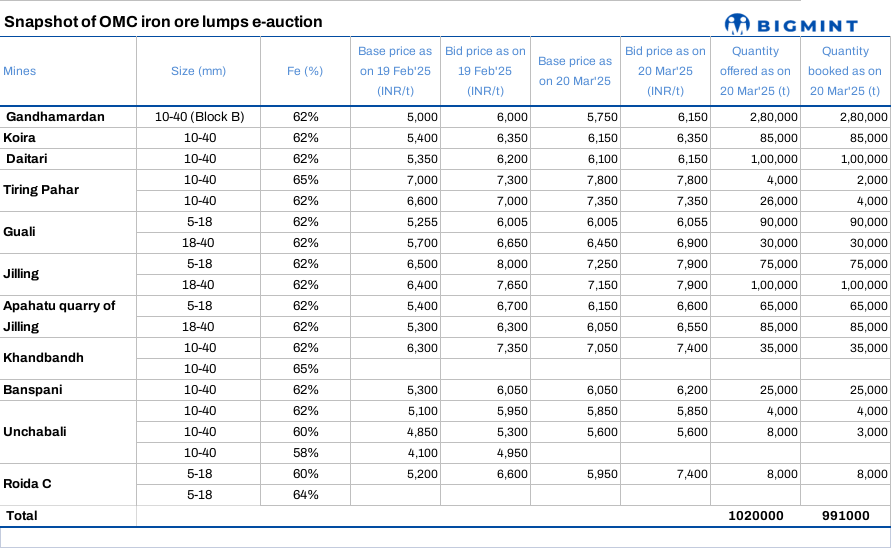Click Bid price as on 20 Mar'25 header
The image size is (891, 548).
665,71
